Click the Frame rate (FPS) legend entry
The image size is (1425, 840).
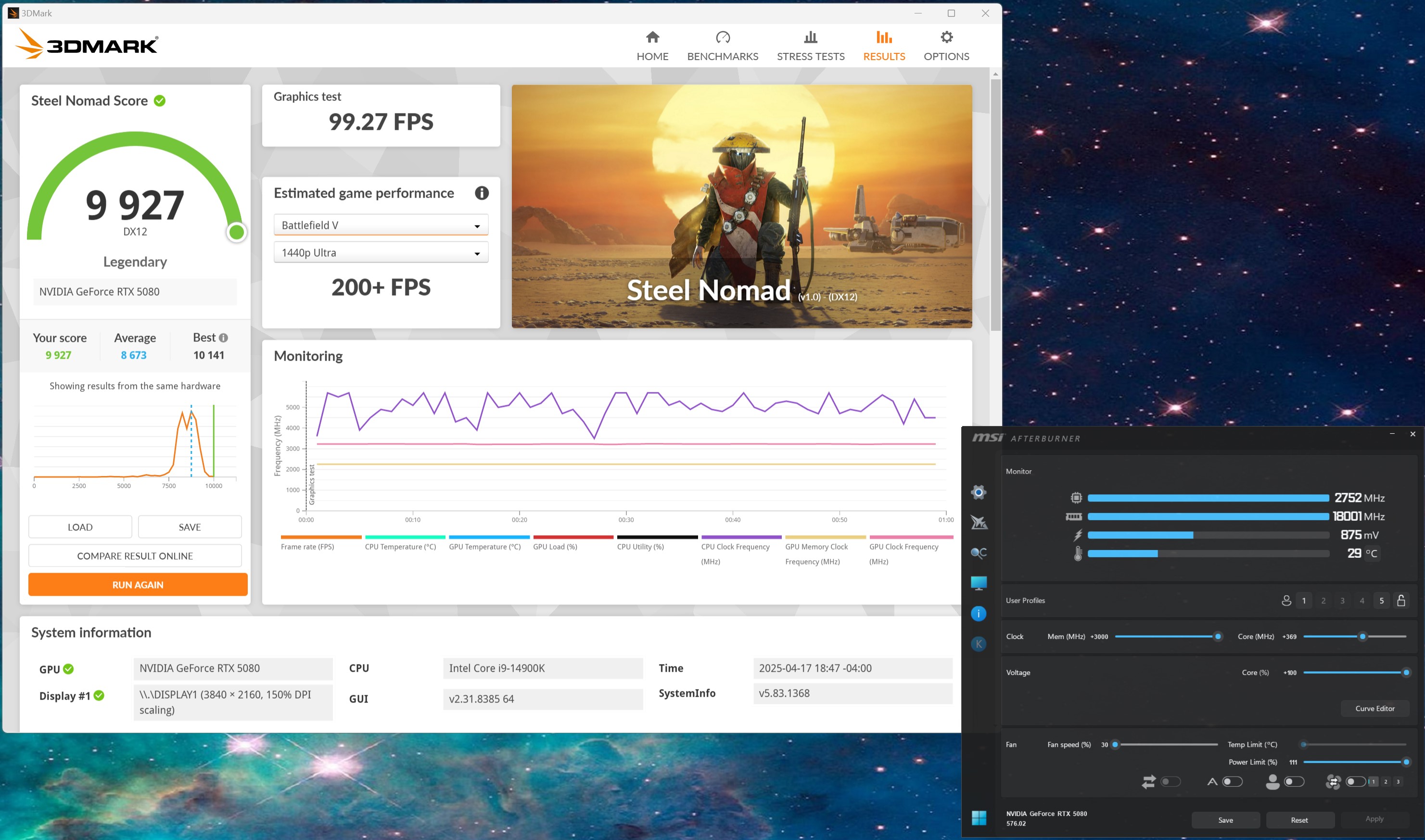pyautogui.click(x=320, y=543)
